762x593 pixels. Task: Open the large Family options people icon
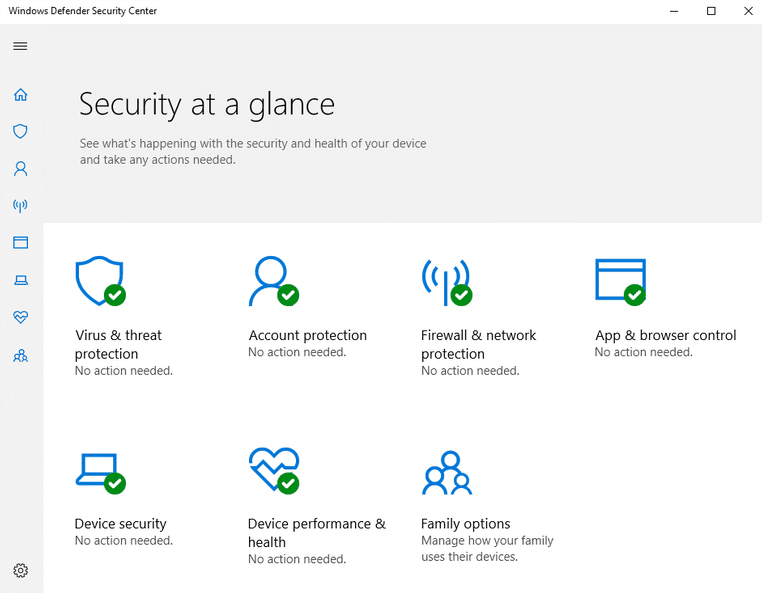click(446, 472)
